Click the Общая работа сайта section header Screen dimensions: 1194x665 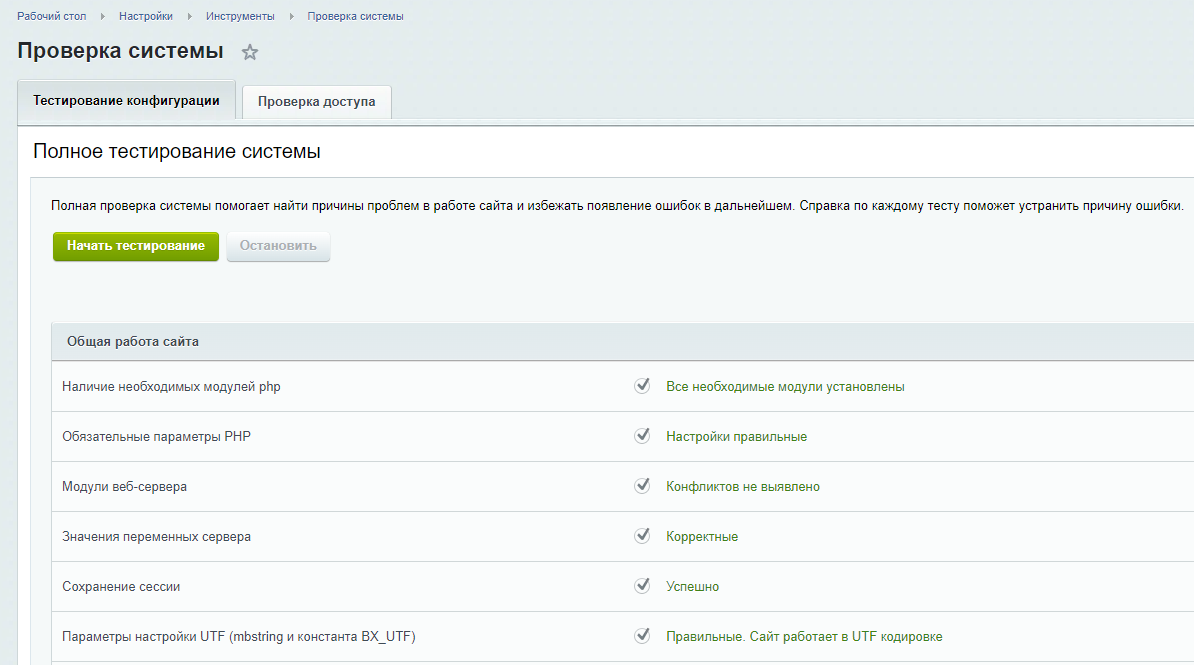[x=133, y=342]
